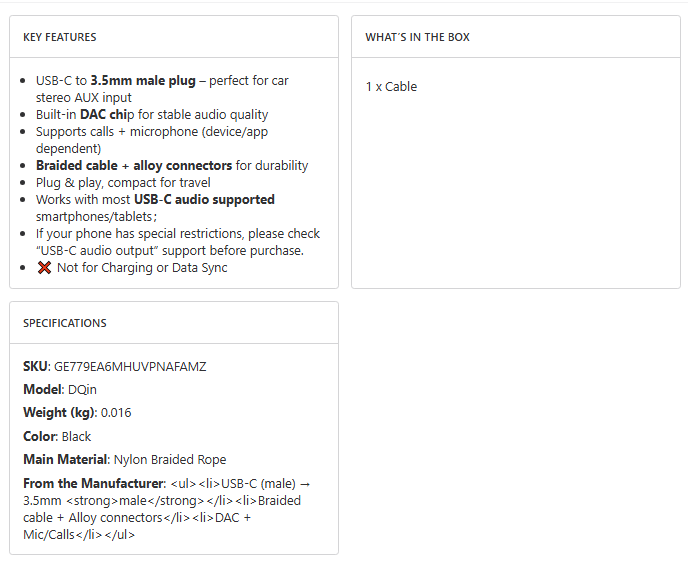Viewport: 688px width, 565px height.
Task: Click the Color value Black
Action: 76,437
